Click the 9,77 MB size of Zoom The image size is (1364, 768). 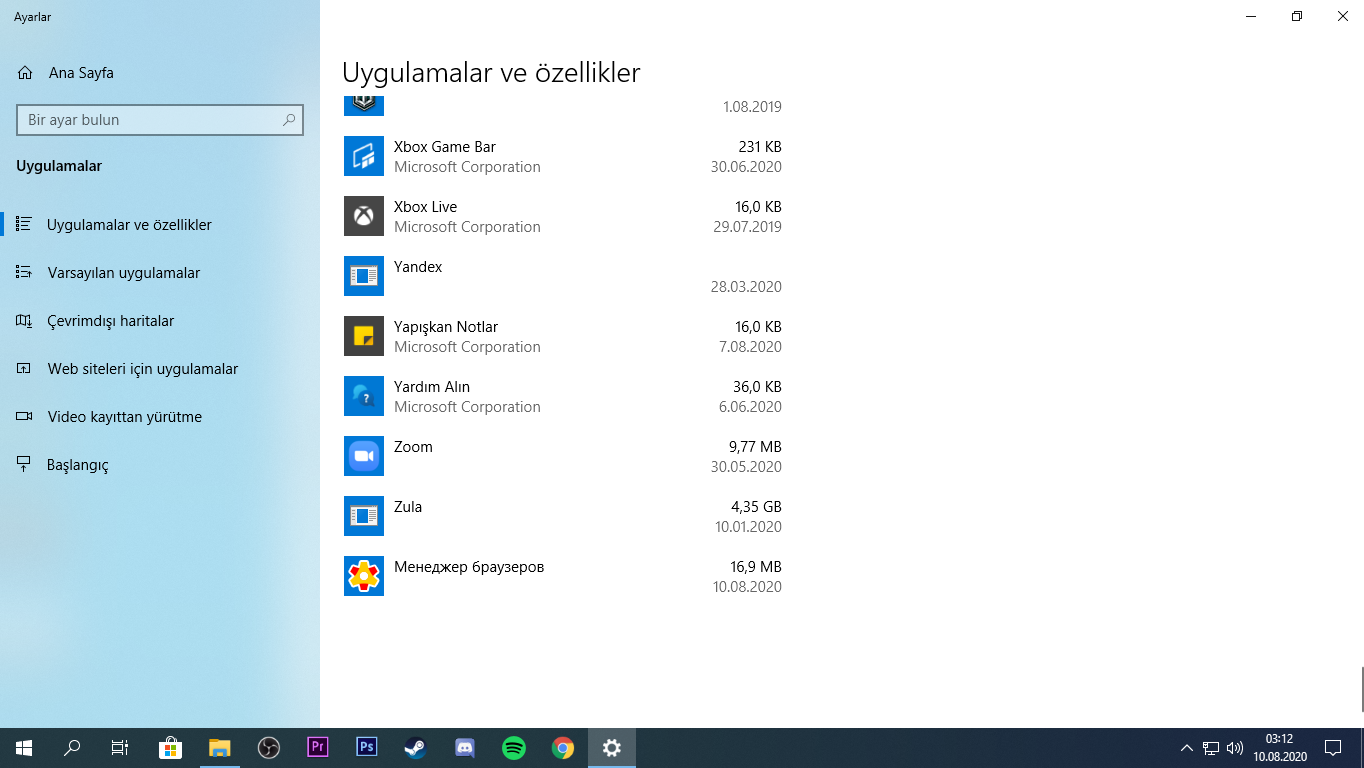pos(755,447)
